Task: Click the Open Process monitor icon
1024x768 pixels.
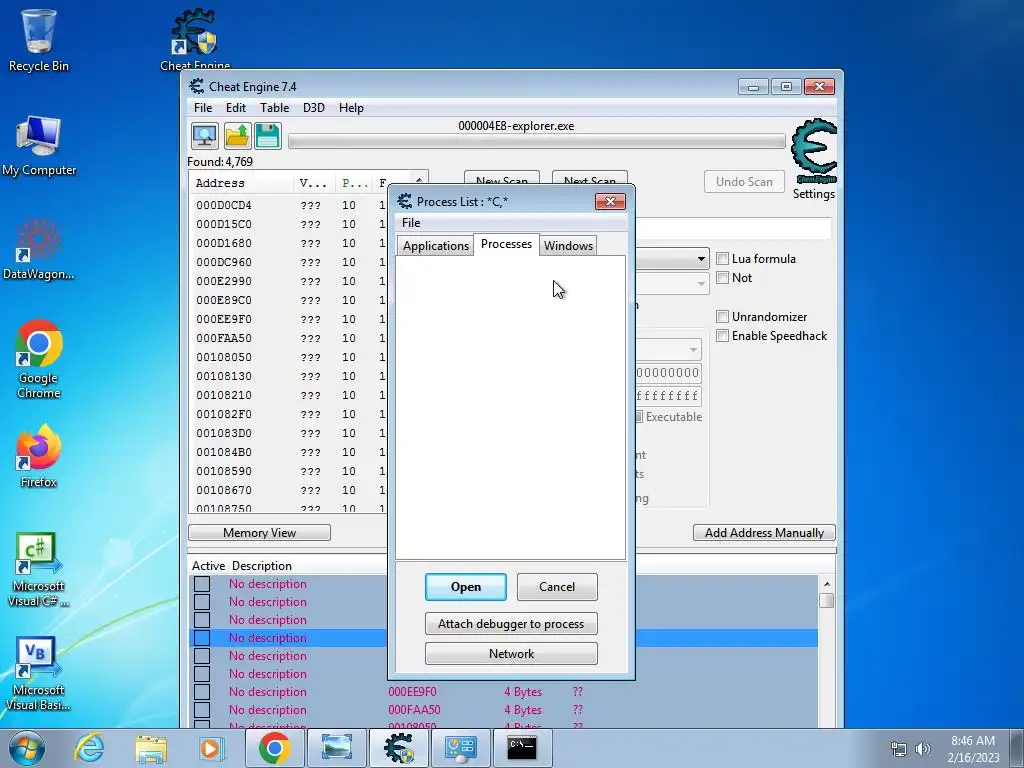Action: (204, 136)
